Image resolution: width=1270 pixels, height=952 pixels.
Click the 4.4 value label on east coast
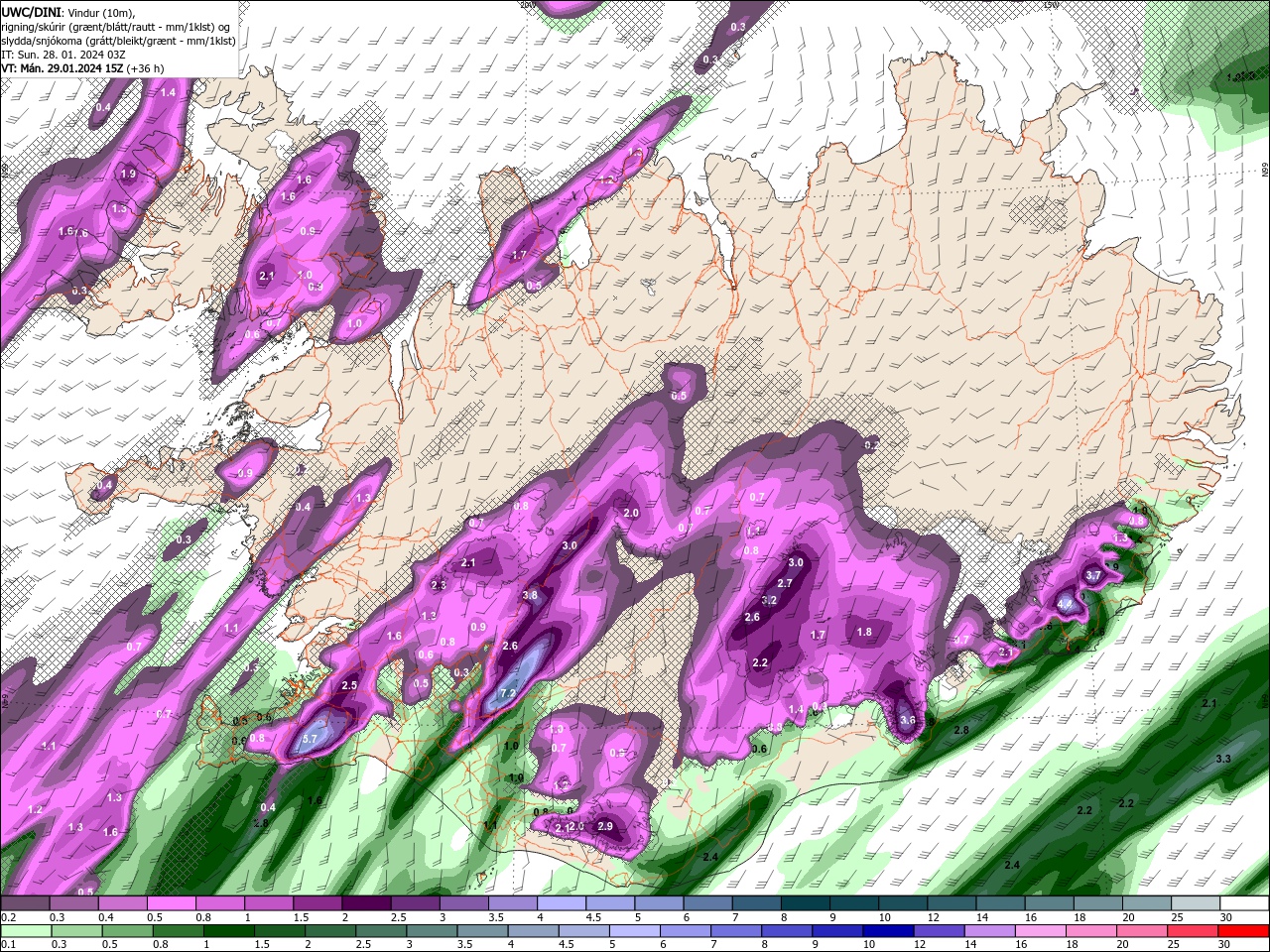coord(1065,602)
